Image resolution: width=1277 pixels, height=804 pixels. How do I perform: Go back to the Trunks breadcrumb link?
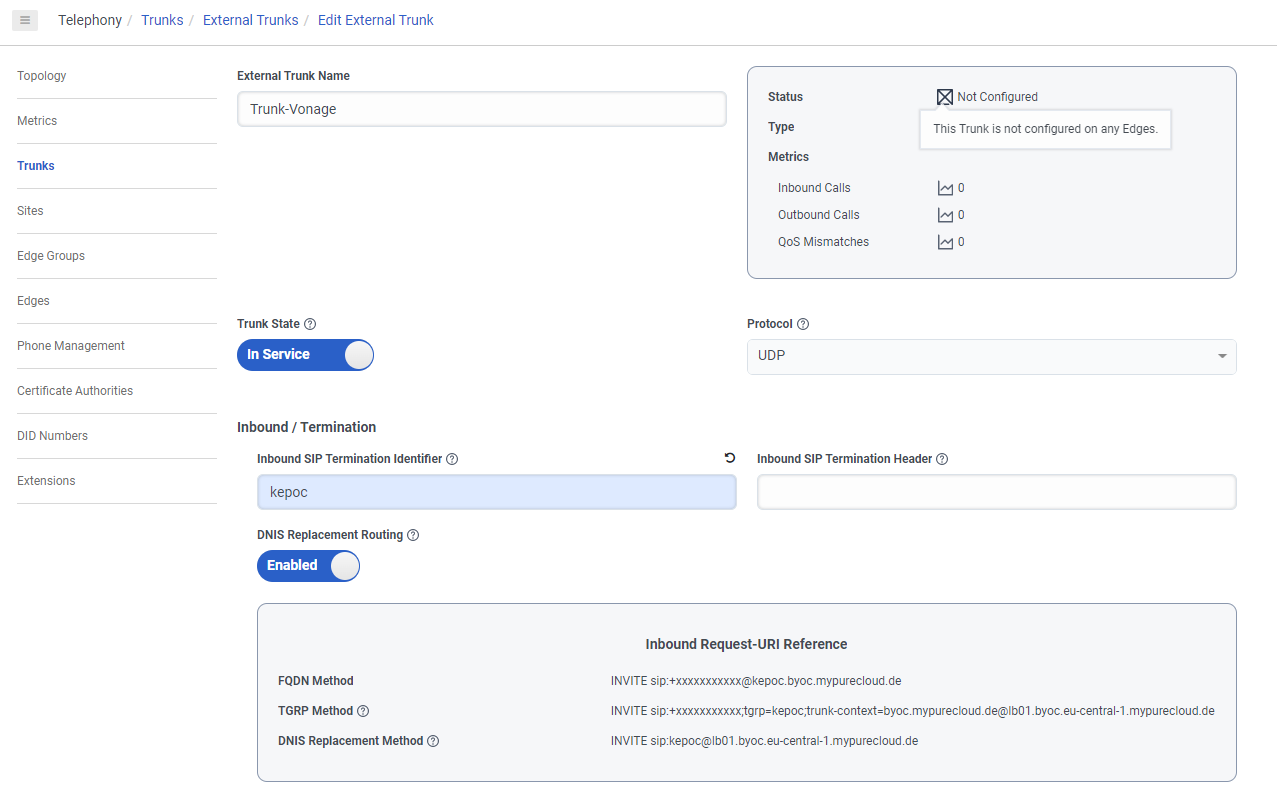point(162,20)
